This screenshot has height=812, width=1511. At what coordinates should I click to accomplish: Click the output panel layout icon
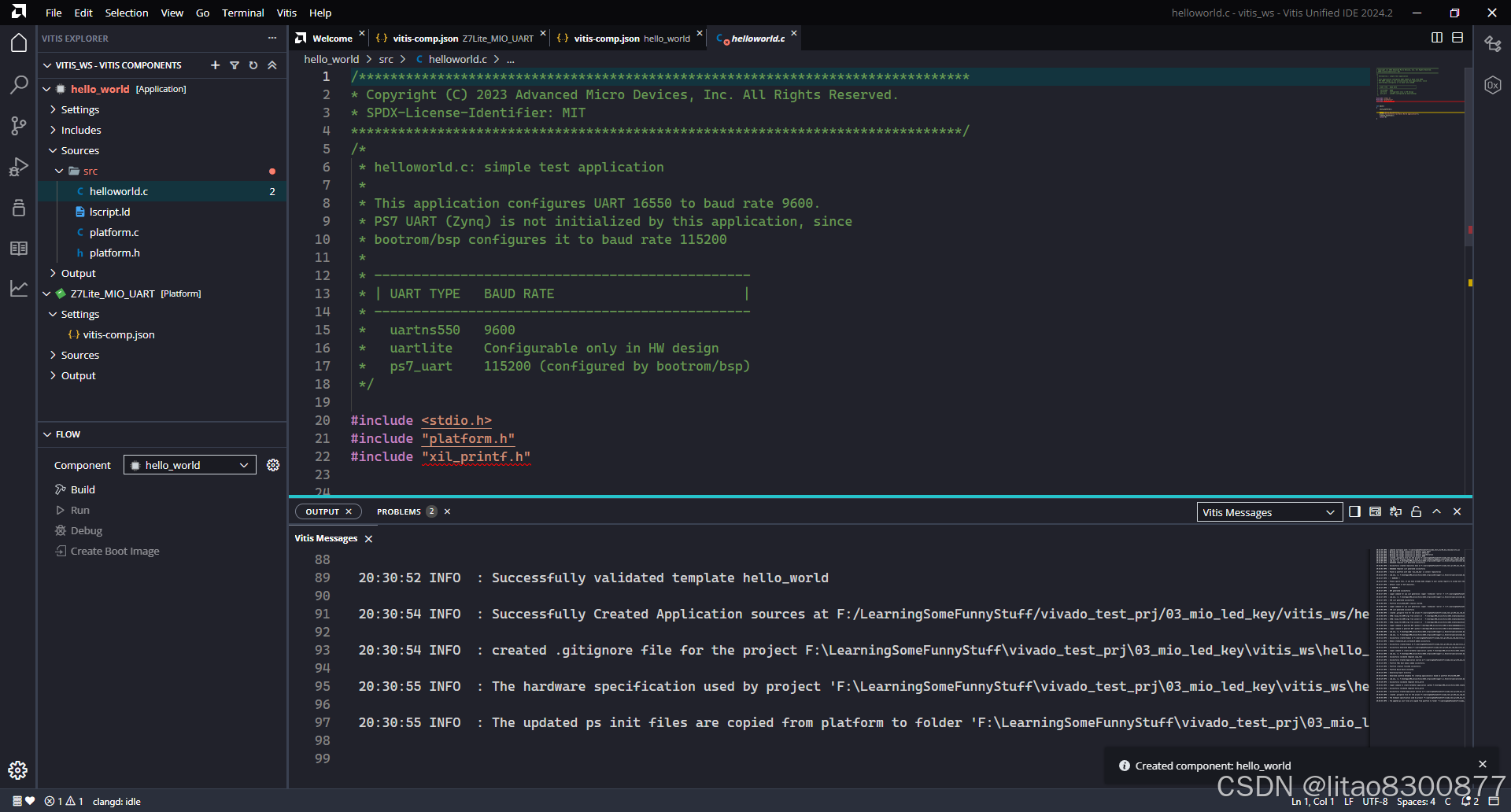click(1354, 511)
